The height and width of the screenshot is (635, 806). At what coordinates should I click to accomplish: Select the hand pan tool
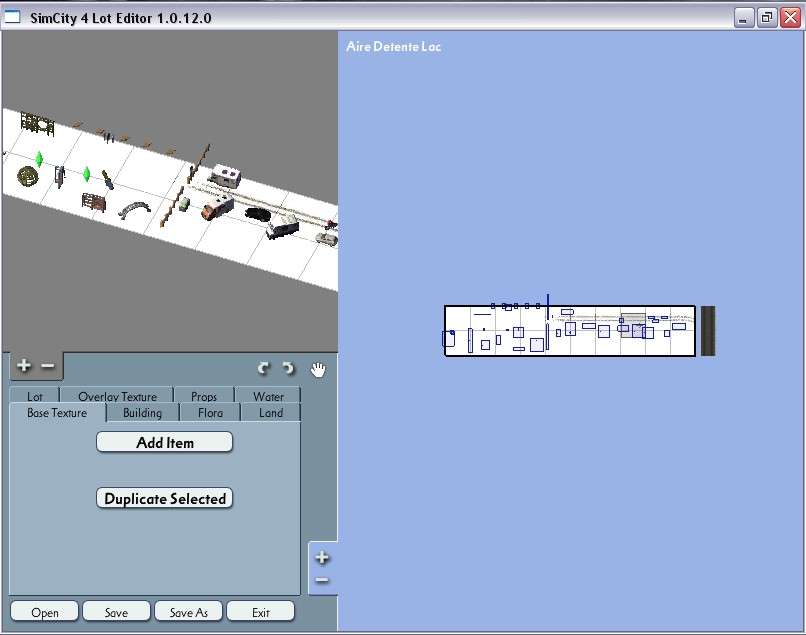click(318, 369)
